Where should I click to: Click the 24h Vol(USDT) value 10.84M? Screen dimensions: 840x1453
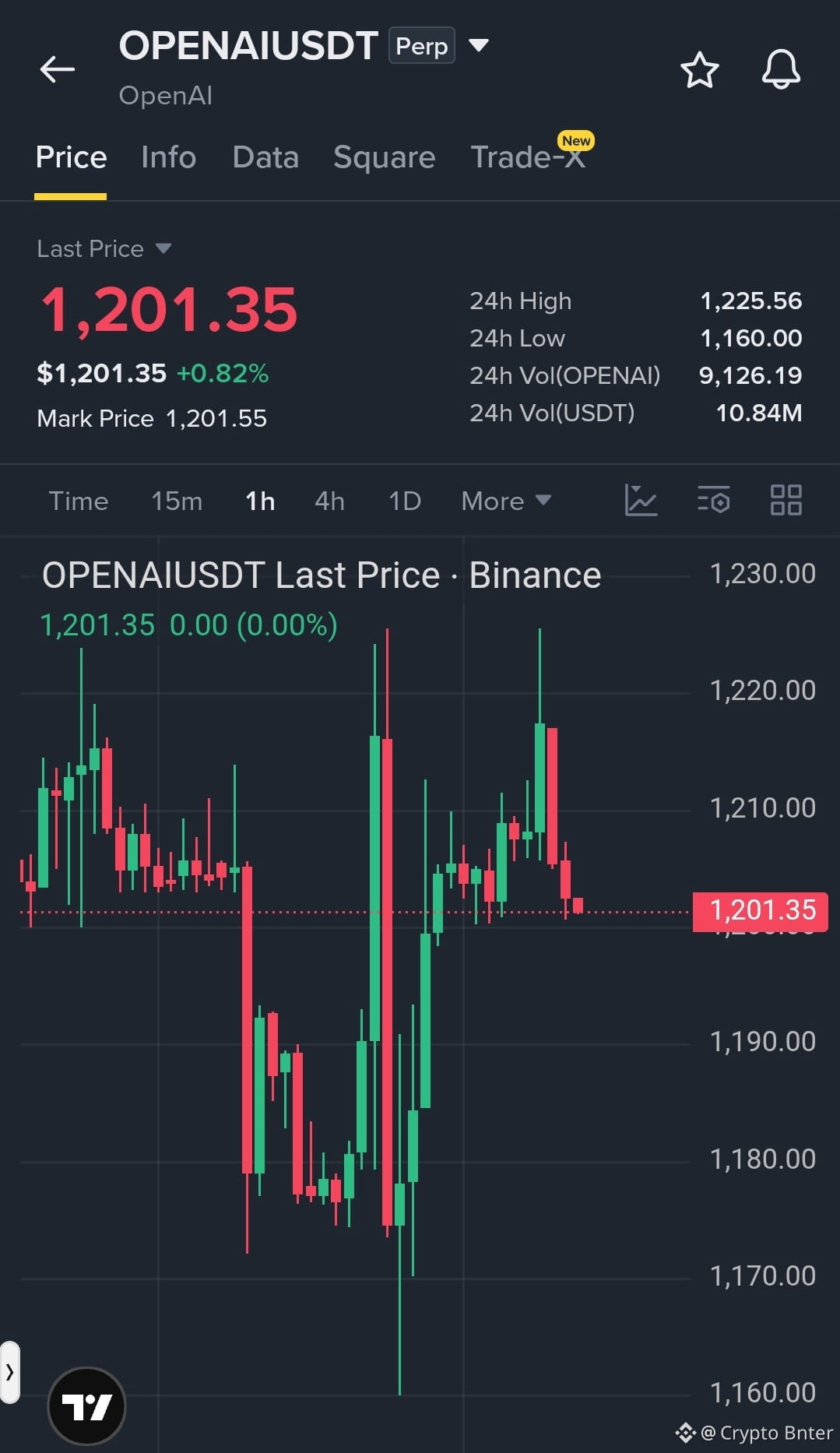758,413
